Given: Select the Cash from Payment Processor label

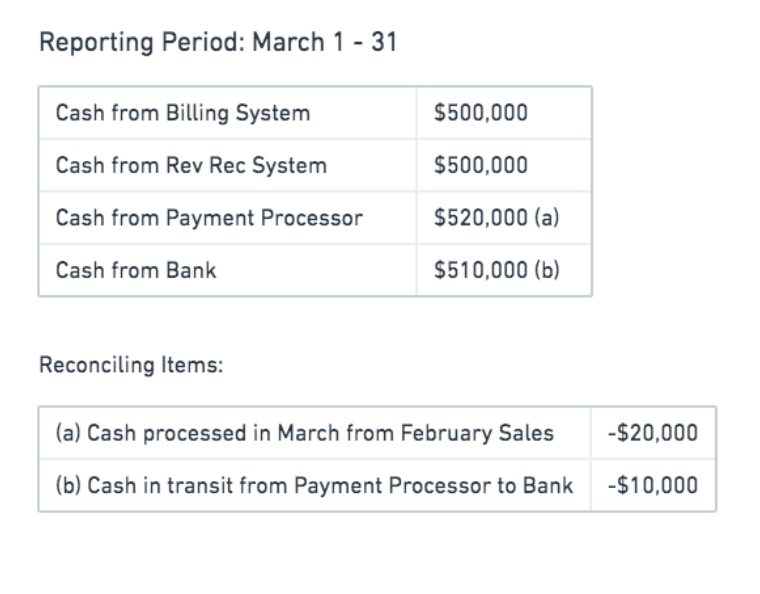Looking at the screenshot, I should 209,218.
